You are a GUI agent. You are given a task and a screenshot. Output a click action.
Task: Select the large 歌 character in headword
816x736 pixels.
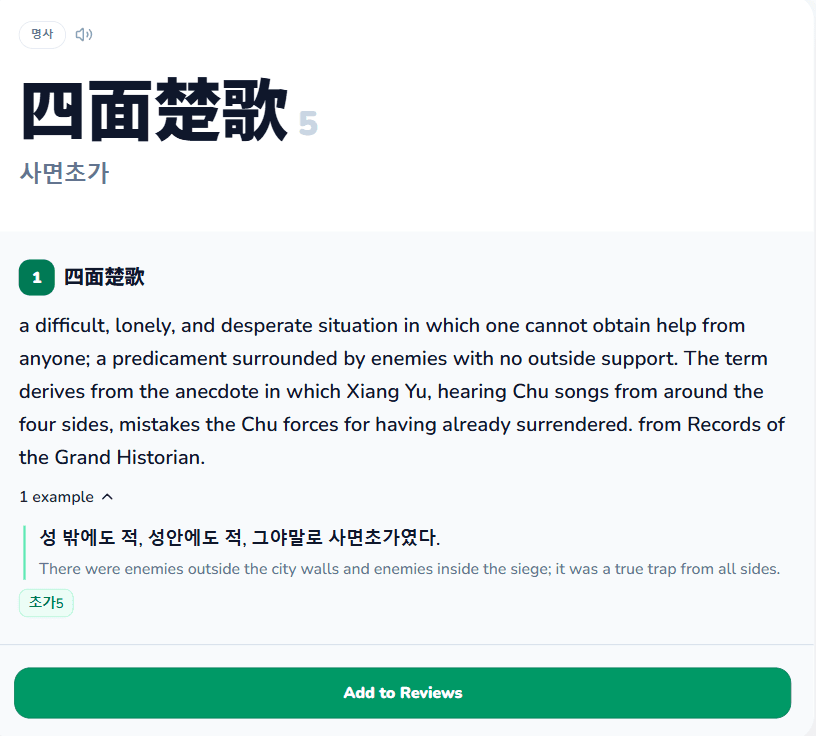254,110
